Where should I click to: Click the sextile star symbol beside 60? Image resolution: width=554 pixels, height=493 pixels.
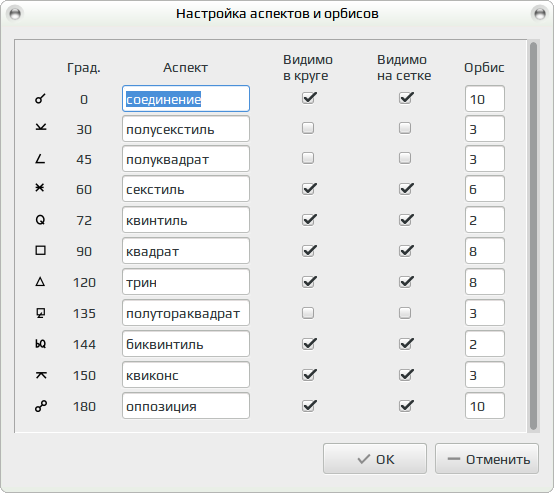tap(40, 187)
